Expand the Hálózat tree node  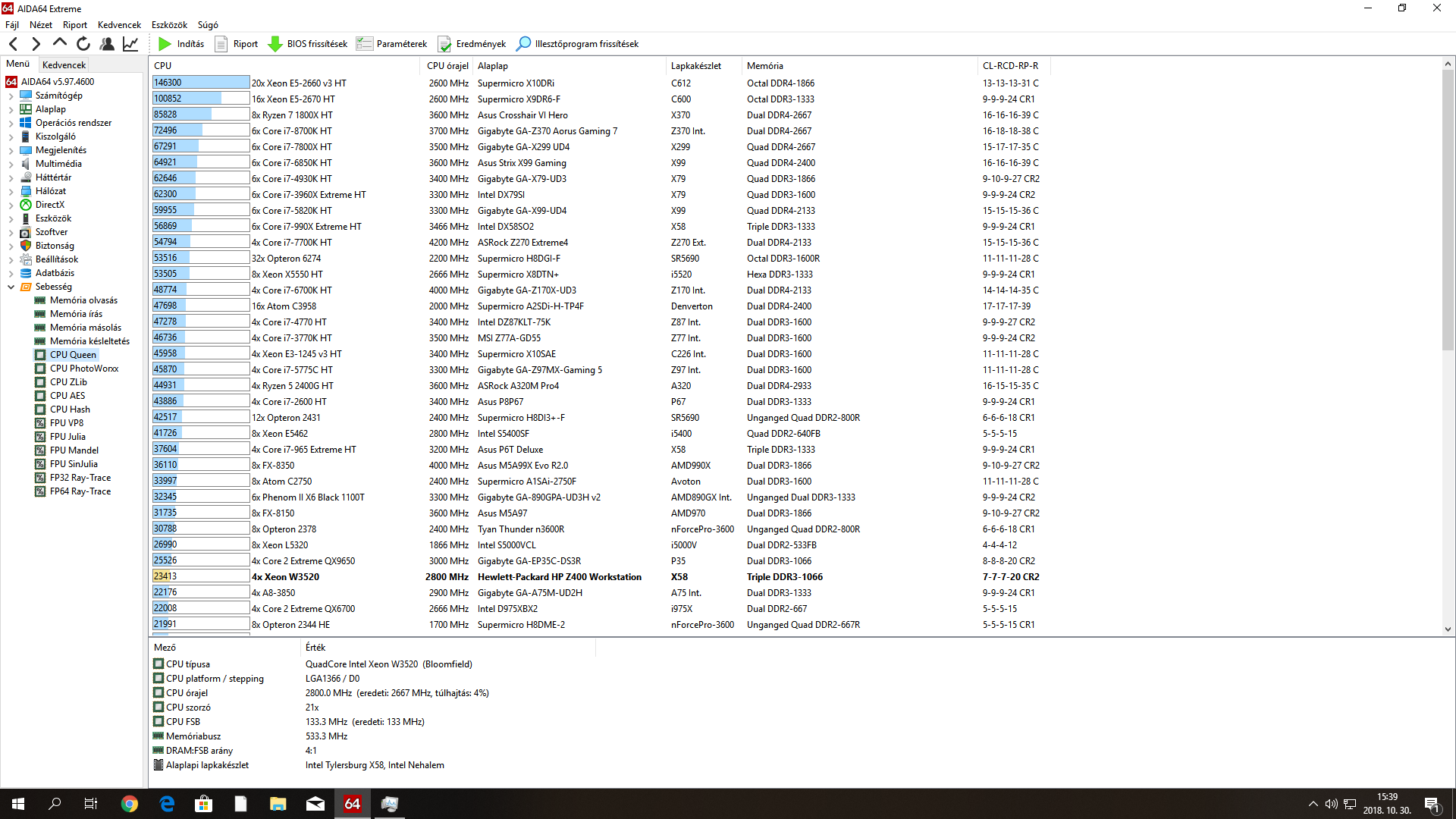[11, 192]
